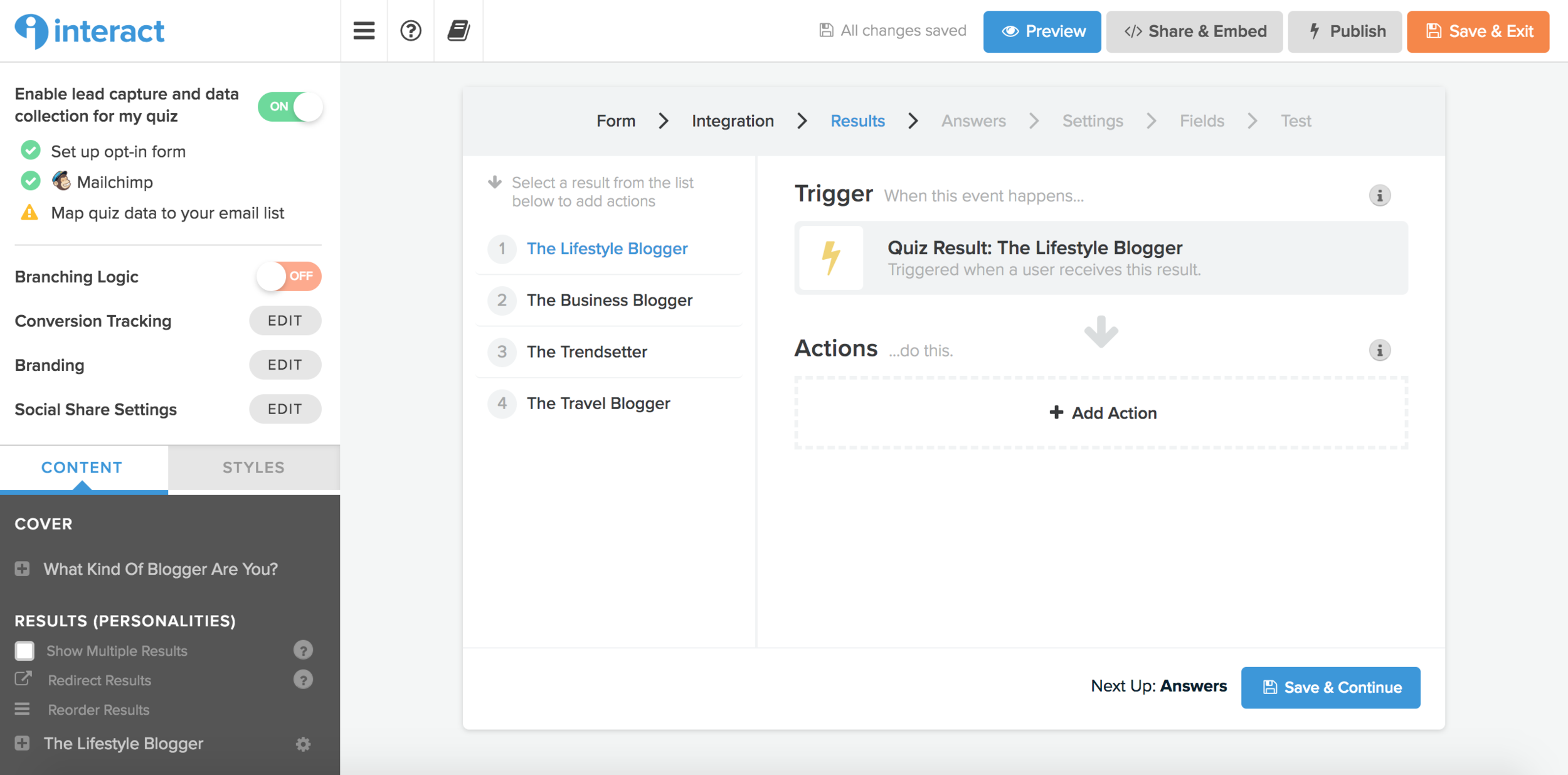
Task: Go to the Fields step
Action: point(1202,120)
